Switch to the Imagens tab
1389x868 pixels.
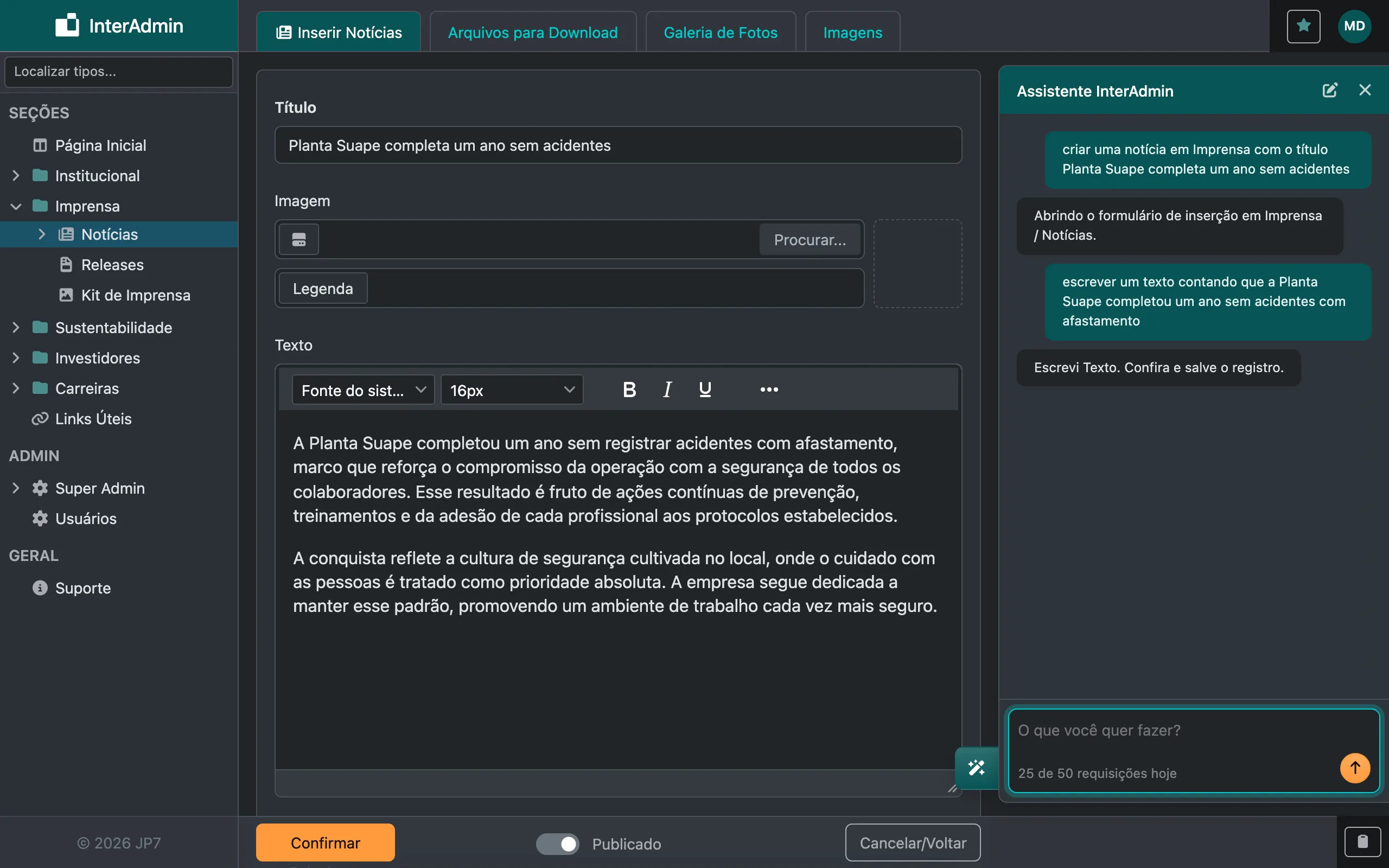pos(852,32)
